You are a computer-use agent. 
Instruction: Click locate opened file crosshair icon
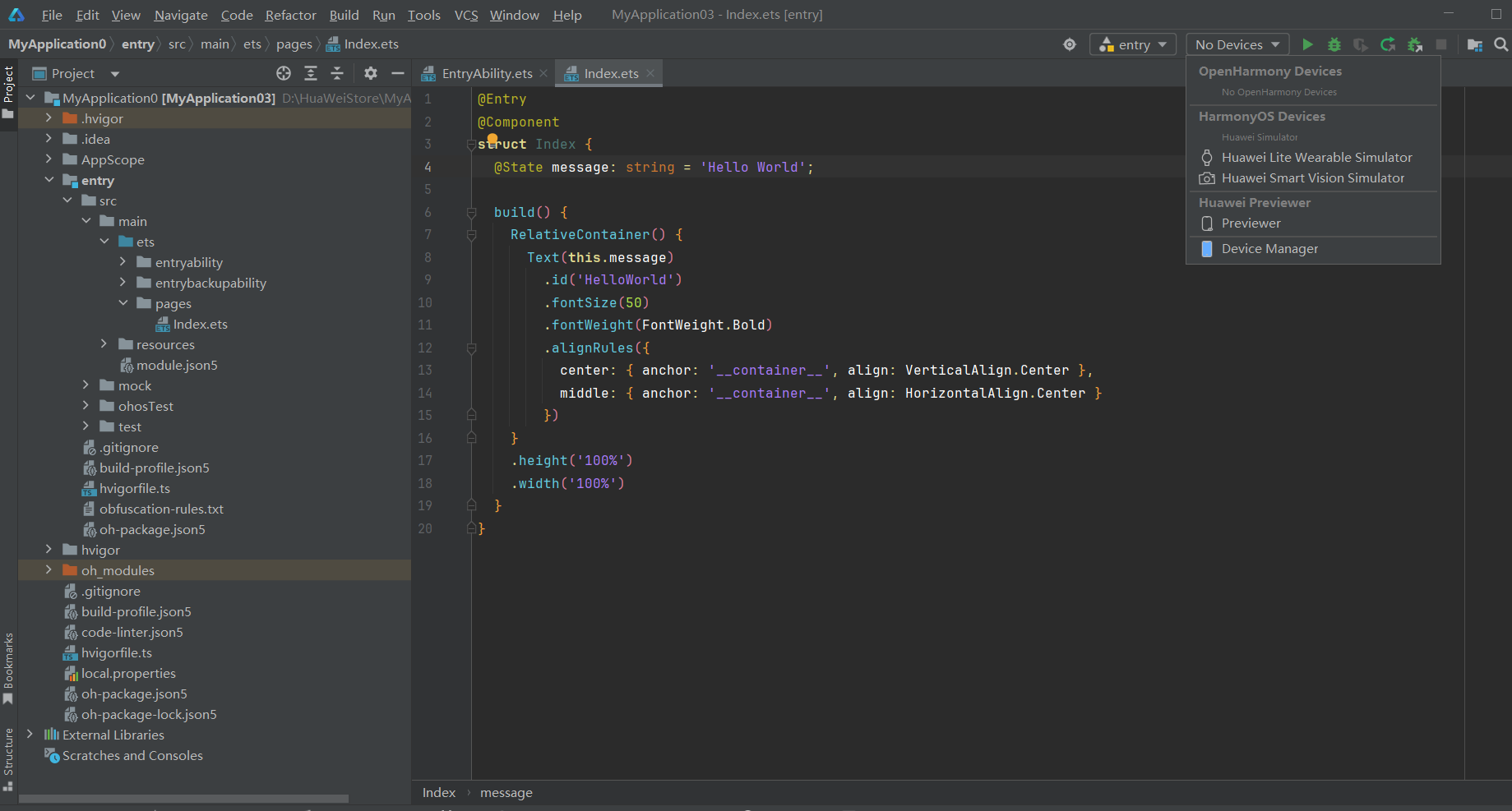coord(284,73)
